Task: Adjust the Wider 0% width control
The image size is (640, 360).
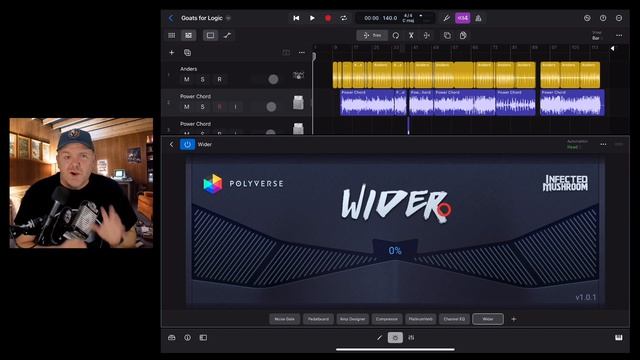Action: [395, 250]
